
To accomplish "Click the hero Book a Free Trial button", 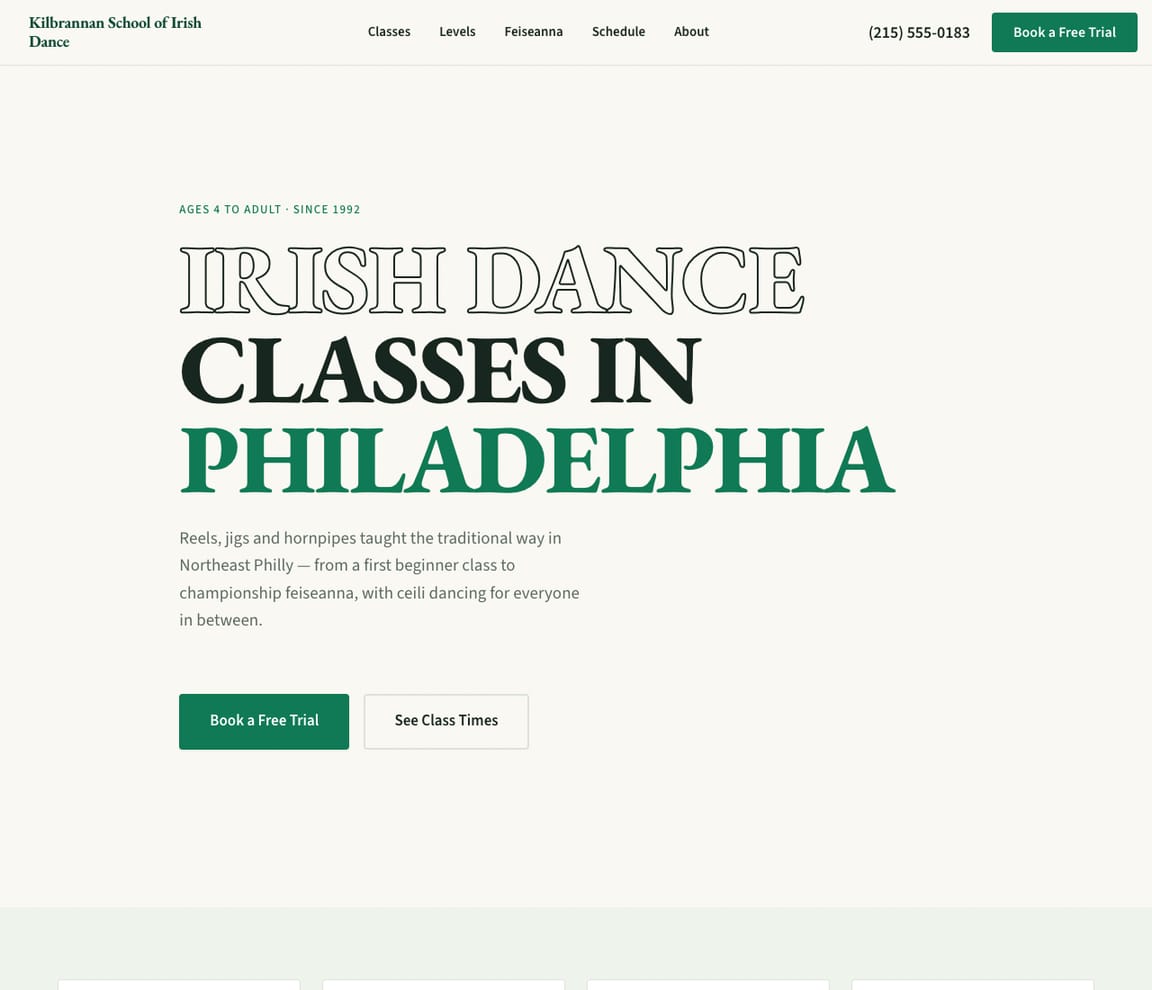I will click(264, 721).
